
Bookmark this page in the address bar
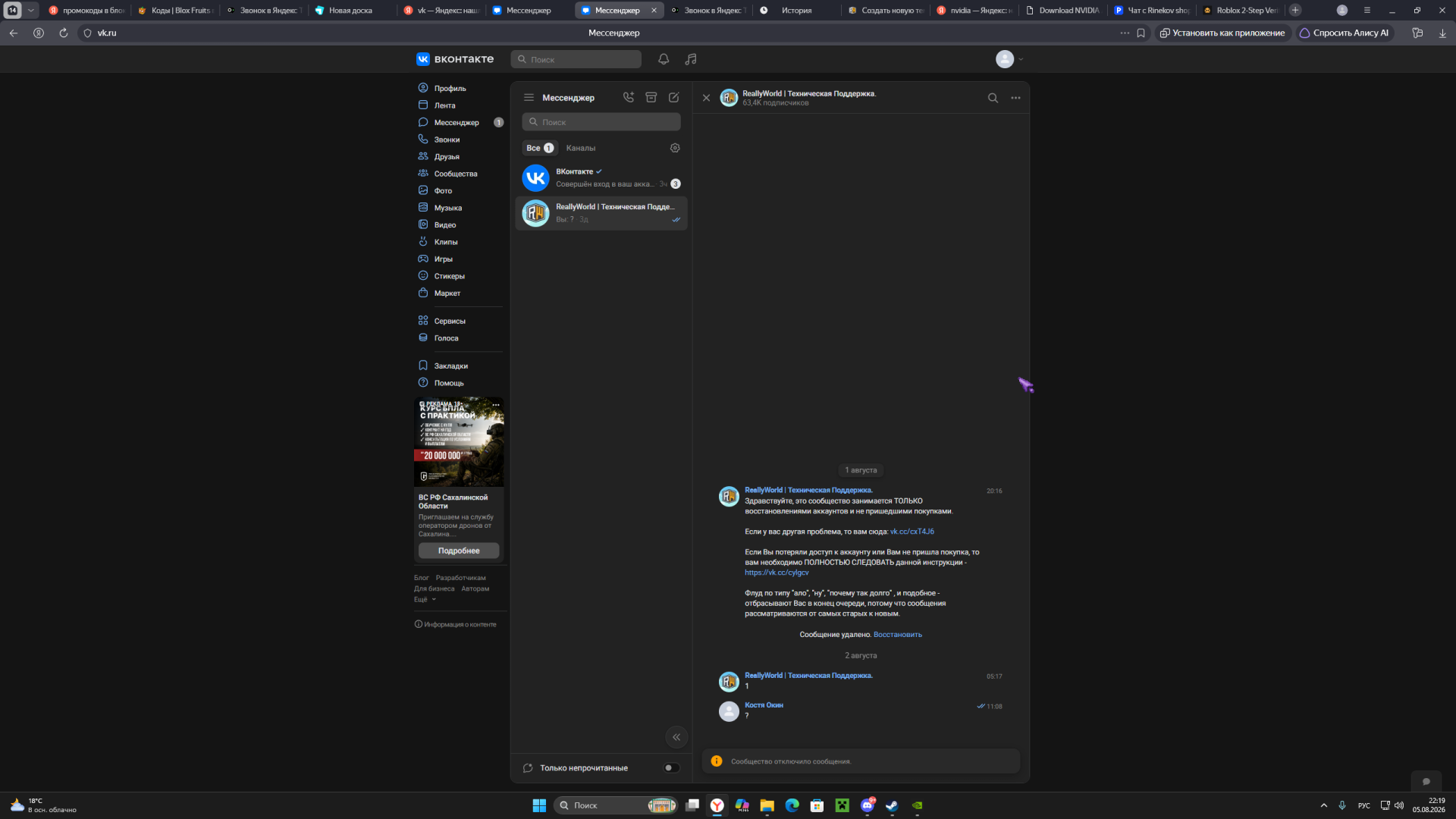[1141, 33]
